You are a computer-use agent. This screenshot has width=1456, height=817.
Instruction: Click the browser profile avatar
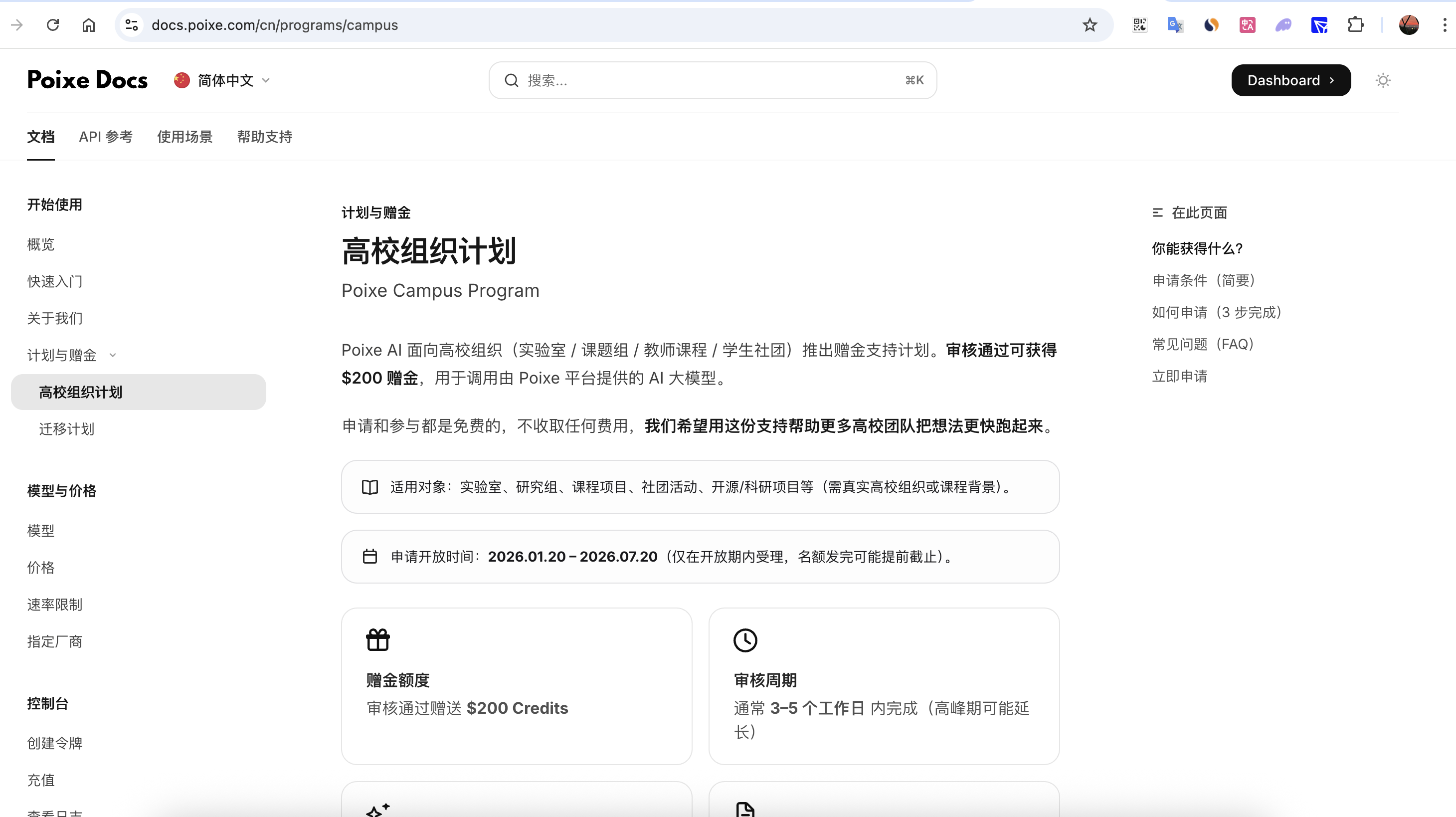click(1409, 25)
